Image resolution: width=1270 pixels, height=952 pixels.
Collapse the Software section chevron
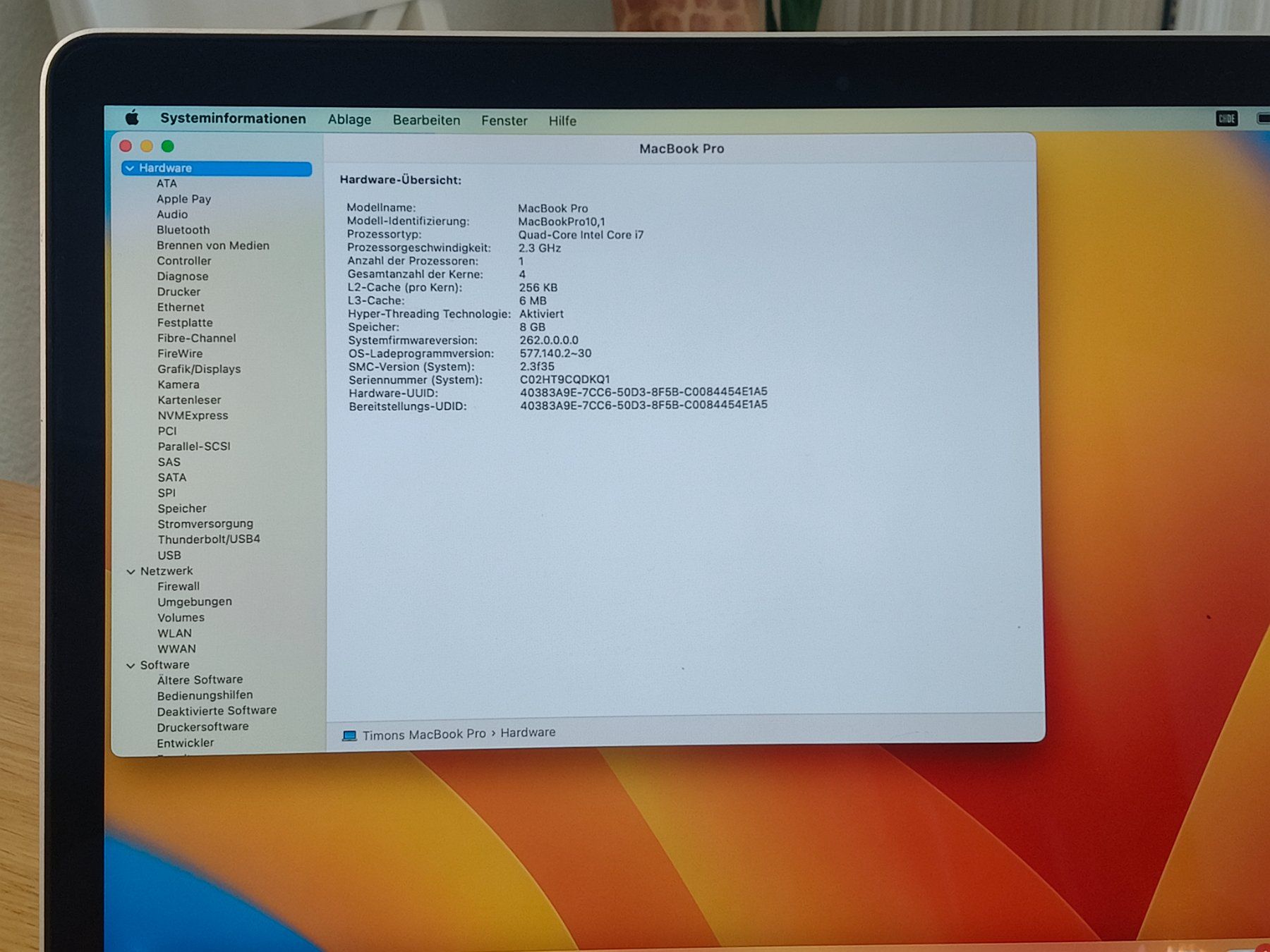[131, 666]
